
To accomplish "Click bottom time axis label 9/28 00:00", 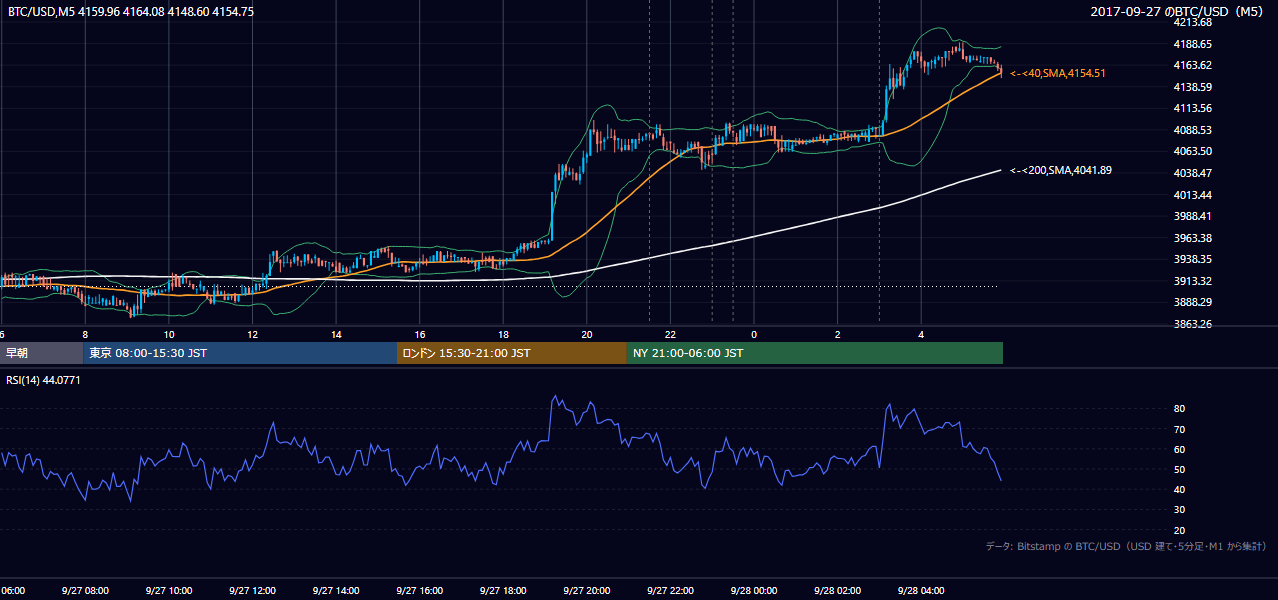I will 754,591.
